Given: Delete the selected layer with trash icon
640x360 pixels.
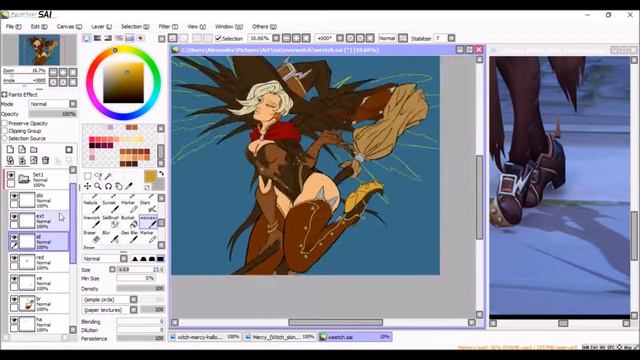Looking at the screenshot, I should click(x=45, y=160).
